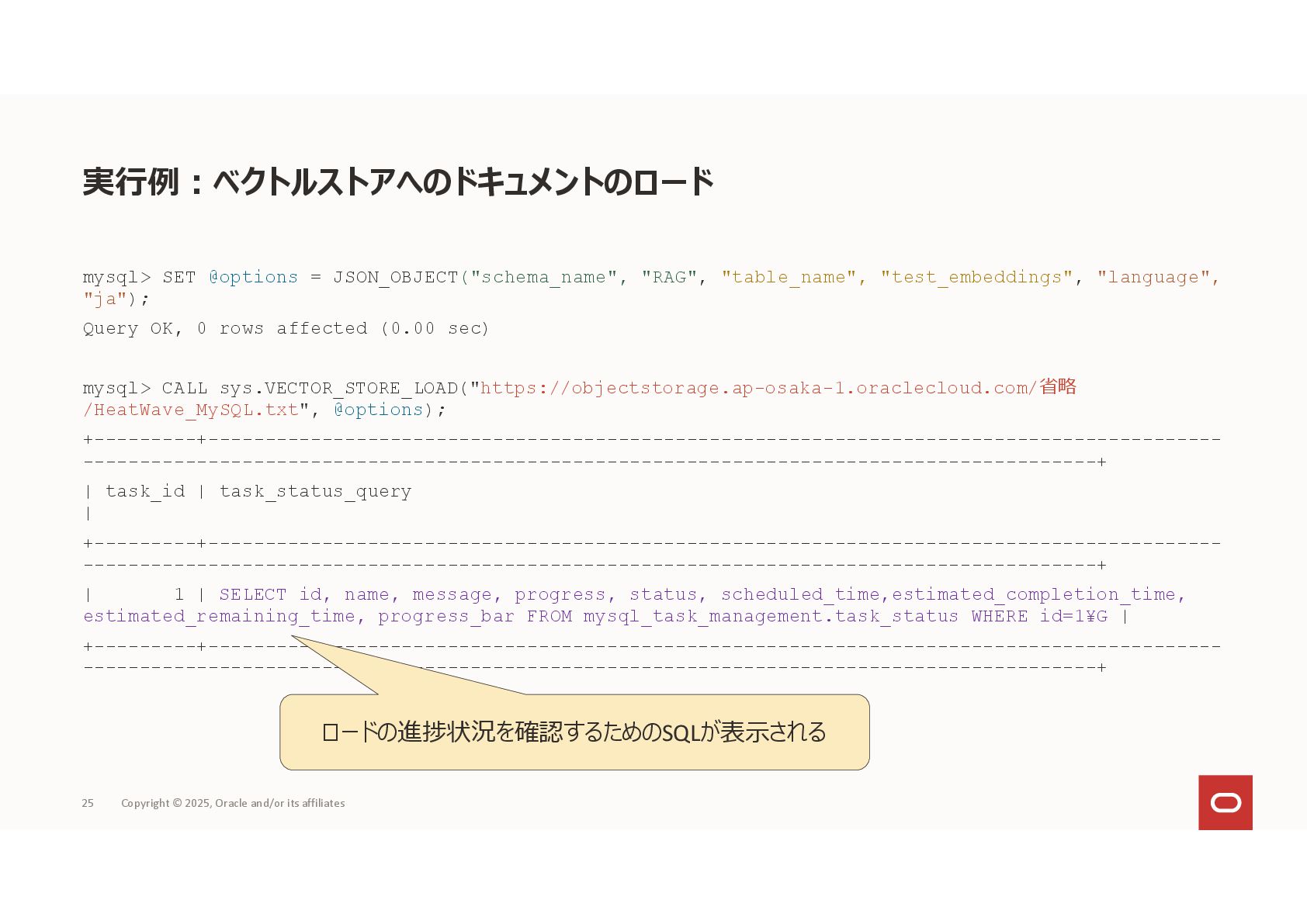Click the task_id value 1 in result row
The image size is (1307, 924).
pyautogui.click(x=179, y=594)
